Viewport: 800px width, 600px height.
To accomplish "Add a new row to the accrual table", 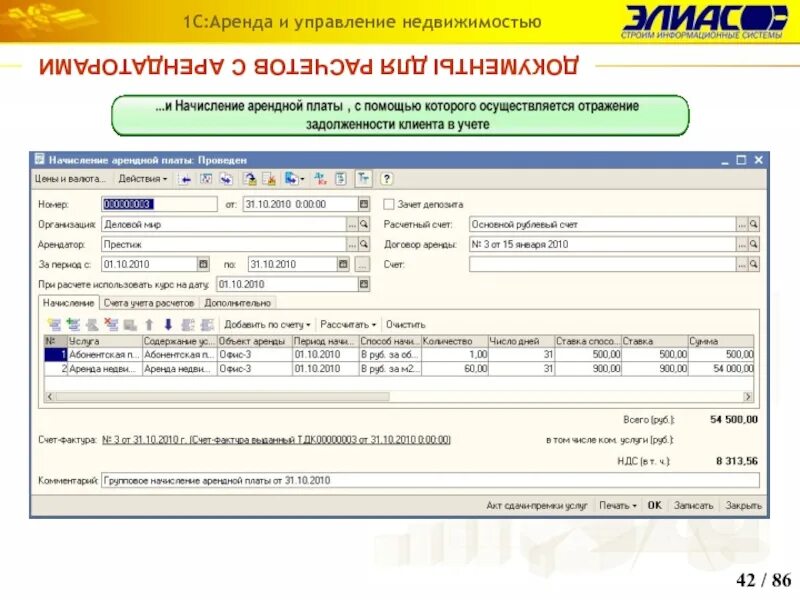I will 54,324.
